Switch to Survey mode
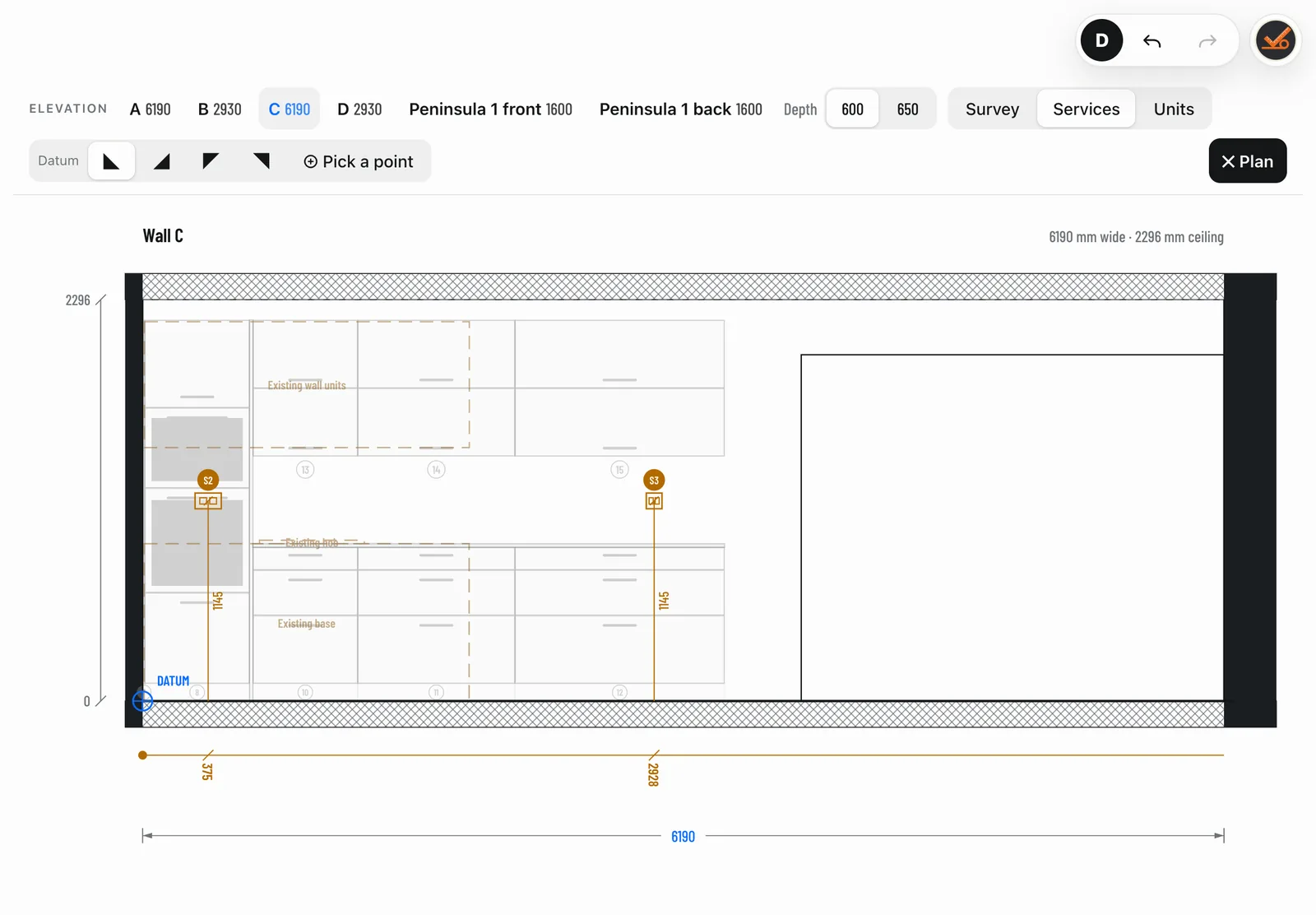This screenshot has width=1316, height=915. click(992, 109)
